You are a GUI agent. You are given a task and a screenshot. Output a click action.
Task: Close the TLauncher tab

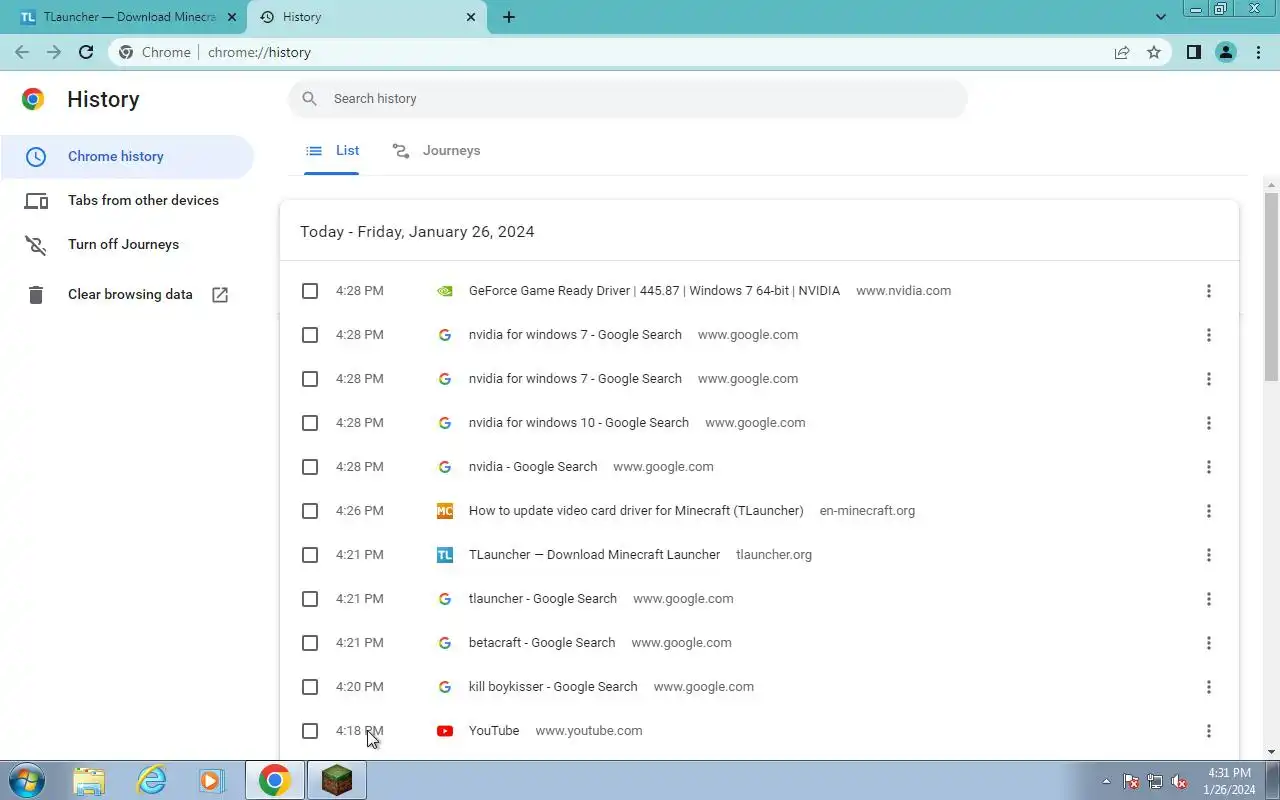pos(231,17)
